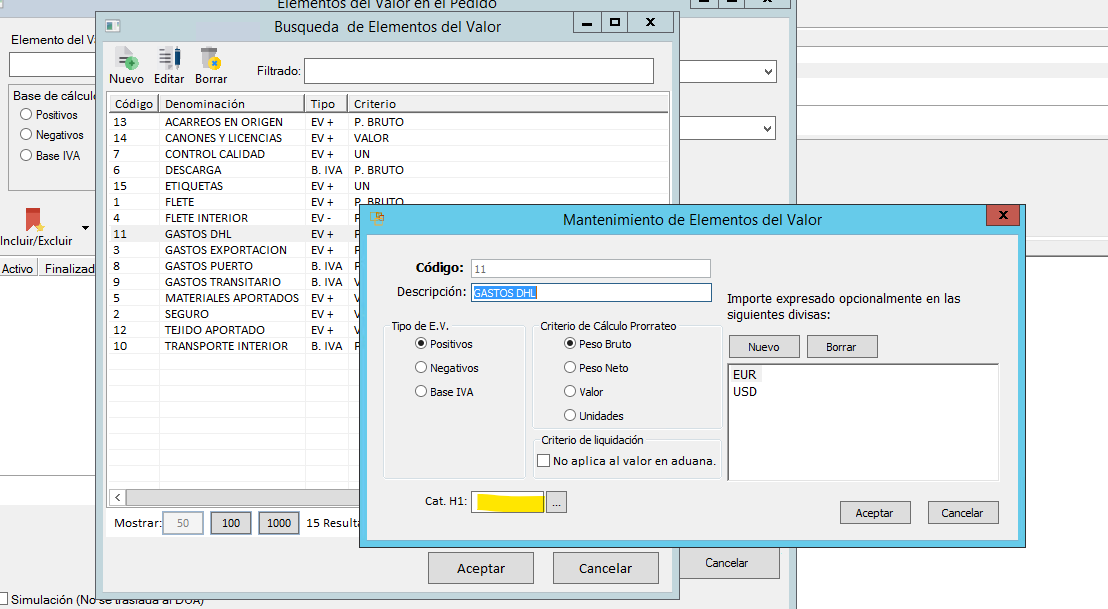Select the Peso Neto radio option
This screenshot has width=1108, height=609.
tap(571, 368)
